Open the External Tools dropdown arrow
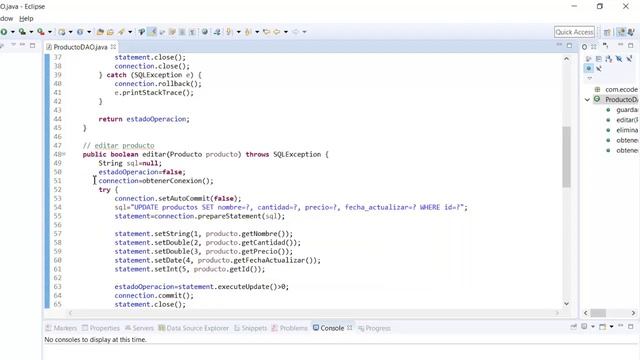640x360 pixels. 50,32
